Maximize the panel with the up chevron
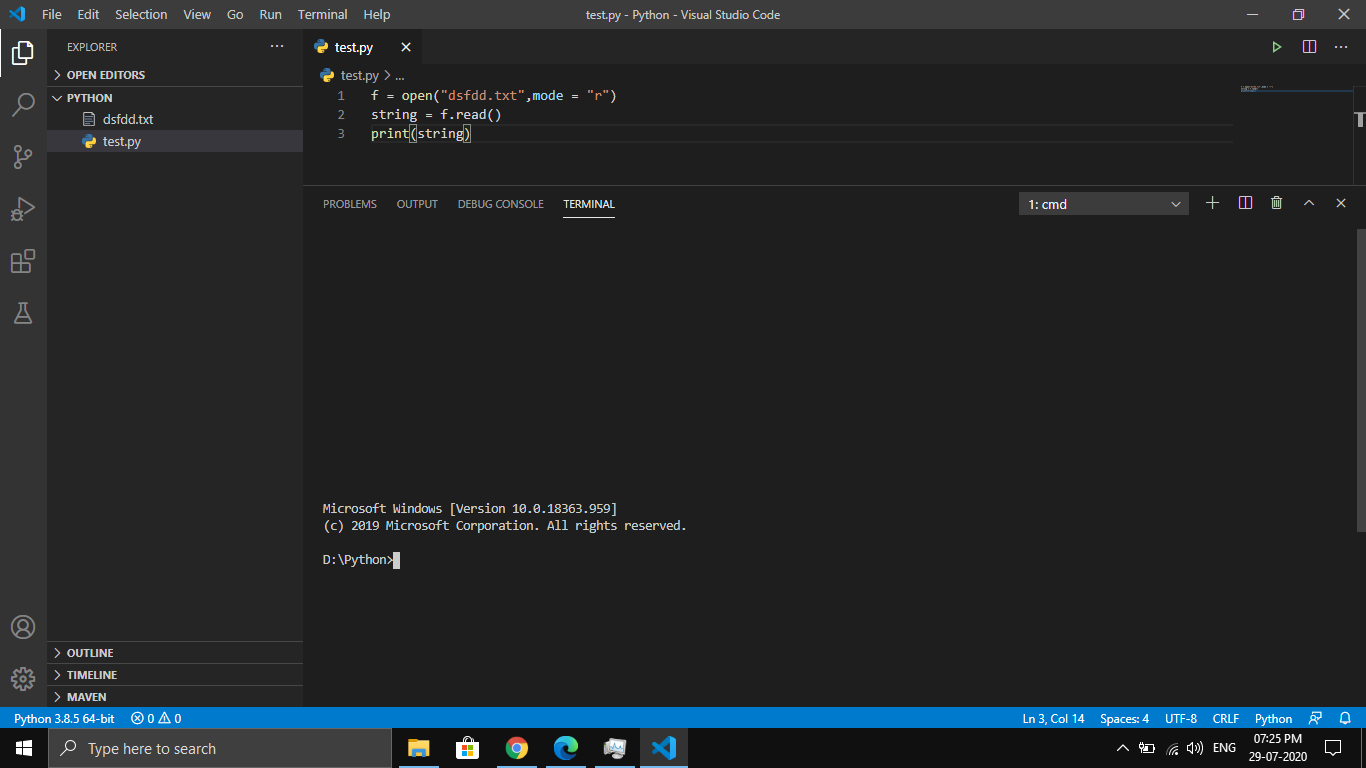The image size is (1366, 768). point(1309,203)
